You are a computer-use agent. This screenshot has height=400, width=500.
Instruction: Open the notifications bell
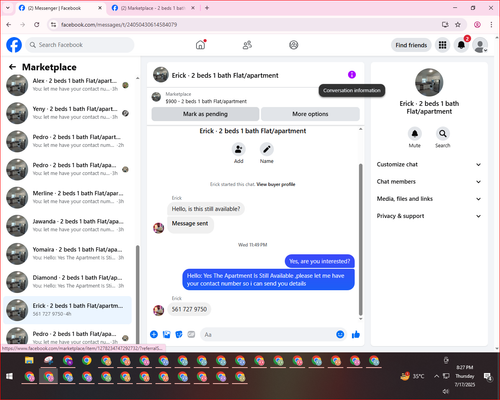[x=461, y=45]
